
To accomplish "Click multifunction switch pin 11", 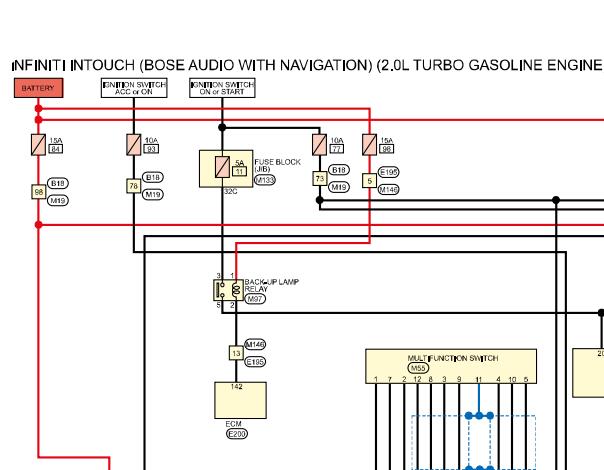I will [478, 379].
